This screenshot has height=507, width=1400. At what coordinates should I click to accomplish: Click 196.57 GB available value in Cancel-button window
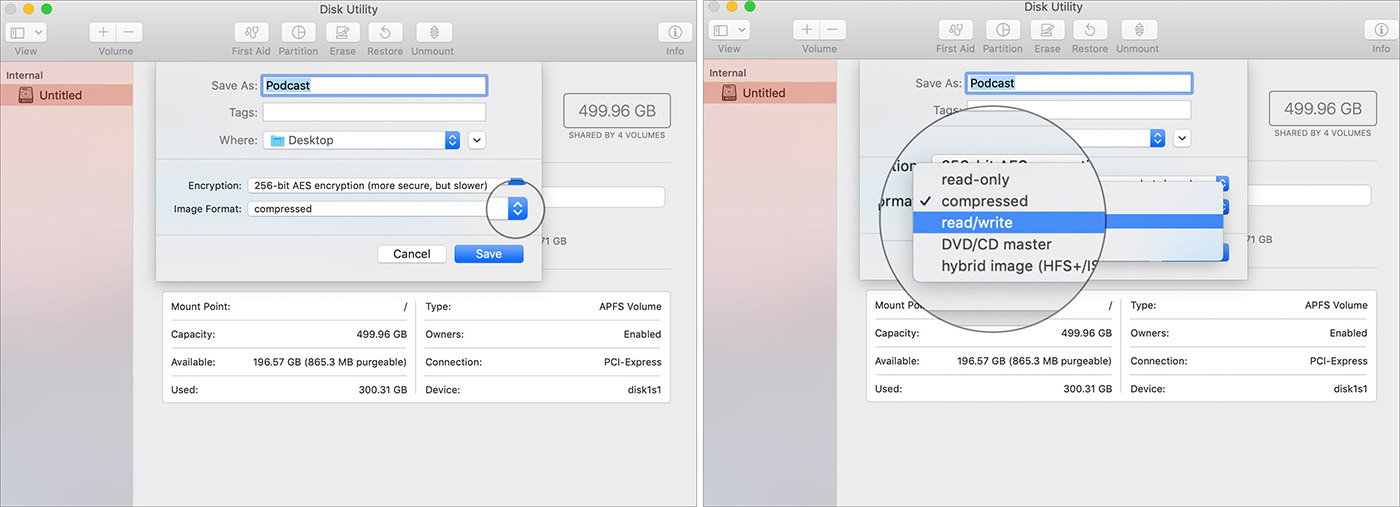tap(330, 361)
